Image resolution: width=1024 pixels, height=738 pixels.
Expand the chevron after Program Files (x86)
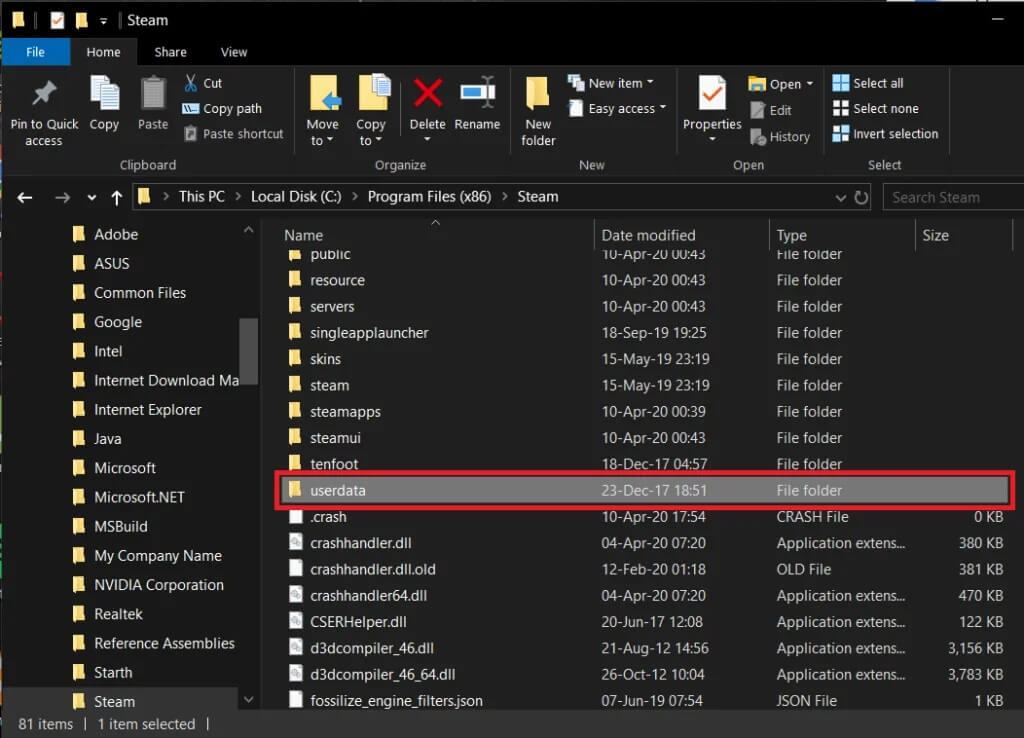(x=505, y=197)
